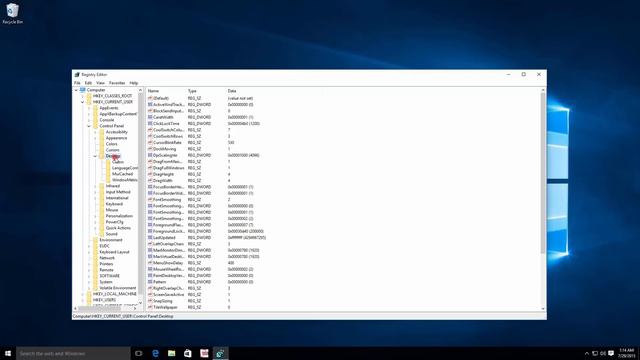Collapse the Desktop key
Screen dimensions: 640x360
click(96, 156)
